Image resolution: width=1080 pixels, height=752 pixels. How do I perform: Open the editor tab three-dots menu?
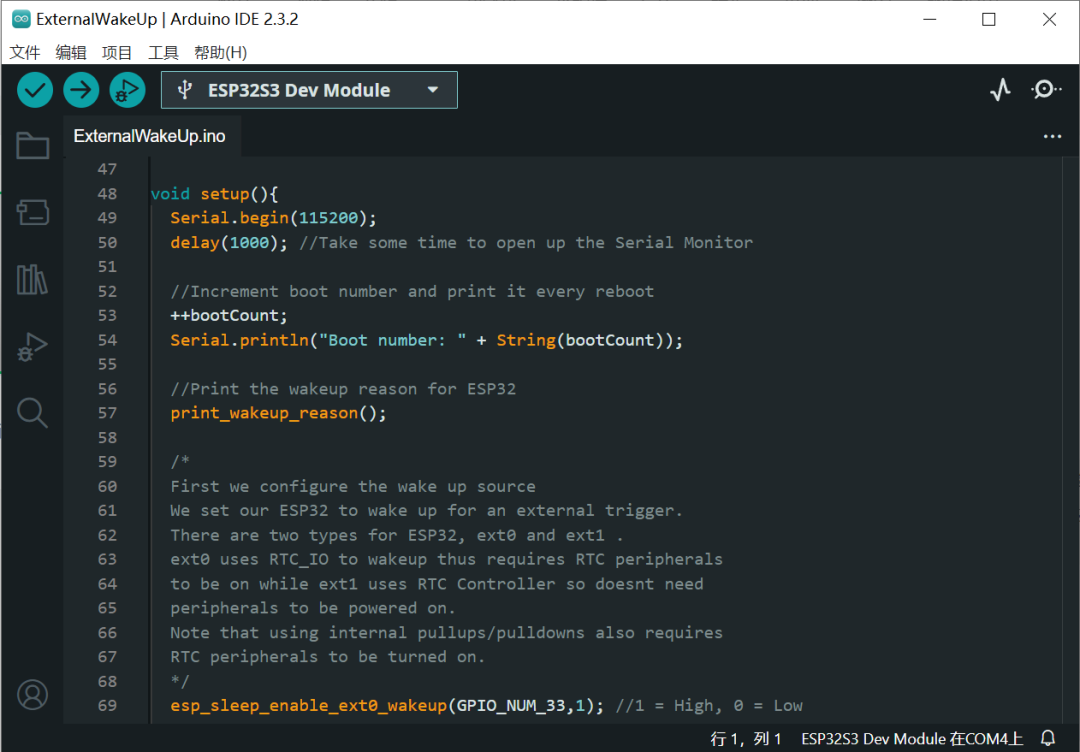pos(1052,136)
